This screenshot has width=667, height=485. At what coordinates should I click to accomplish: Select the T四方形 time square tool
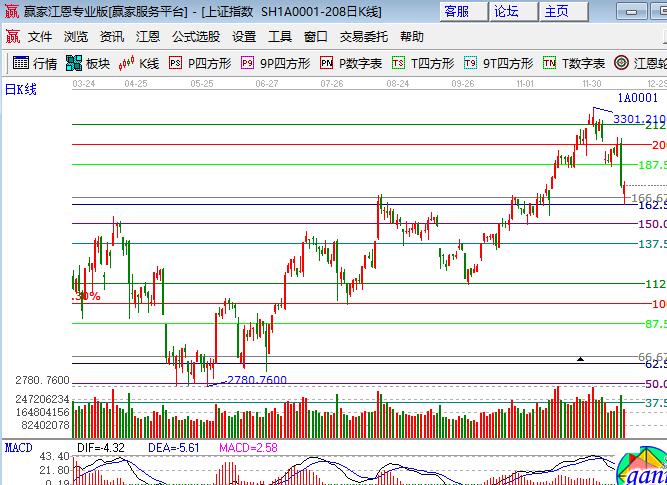424,63
